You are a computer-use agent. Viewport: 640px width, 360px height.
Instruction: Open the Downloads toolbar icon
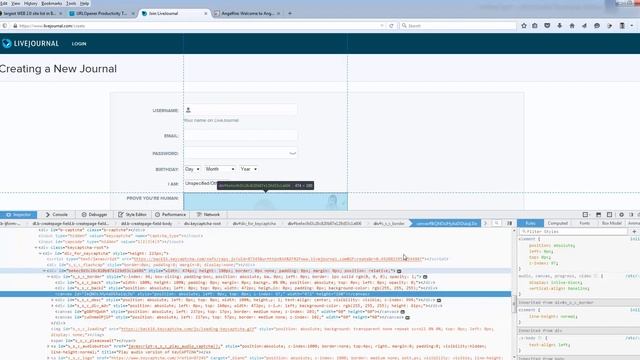(560, 26)
